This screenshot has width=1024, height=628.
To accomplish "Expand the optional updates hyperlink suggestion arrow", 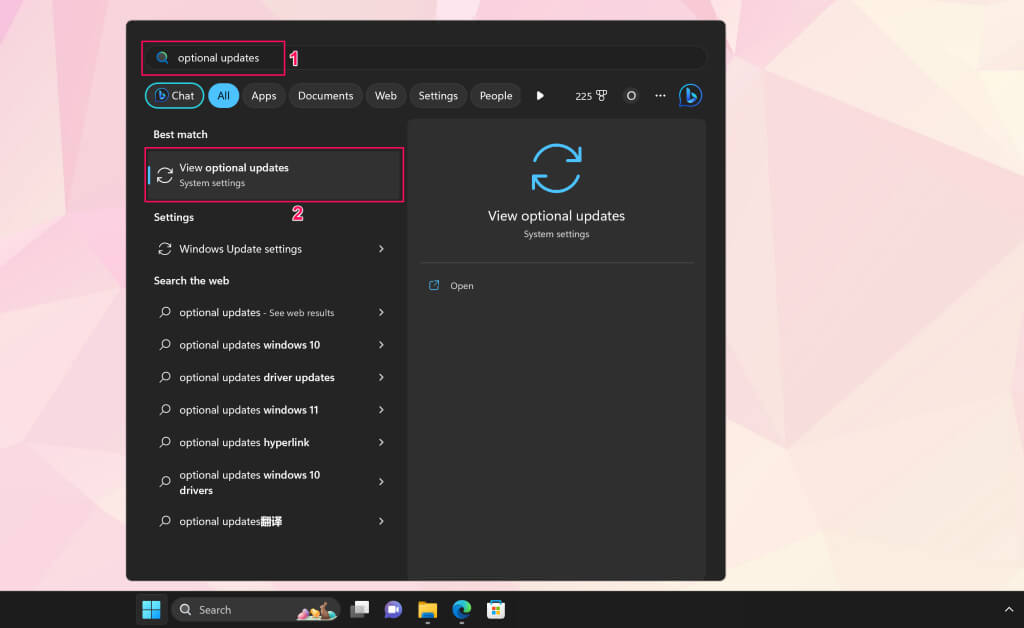I will [381, 442].
